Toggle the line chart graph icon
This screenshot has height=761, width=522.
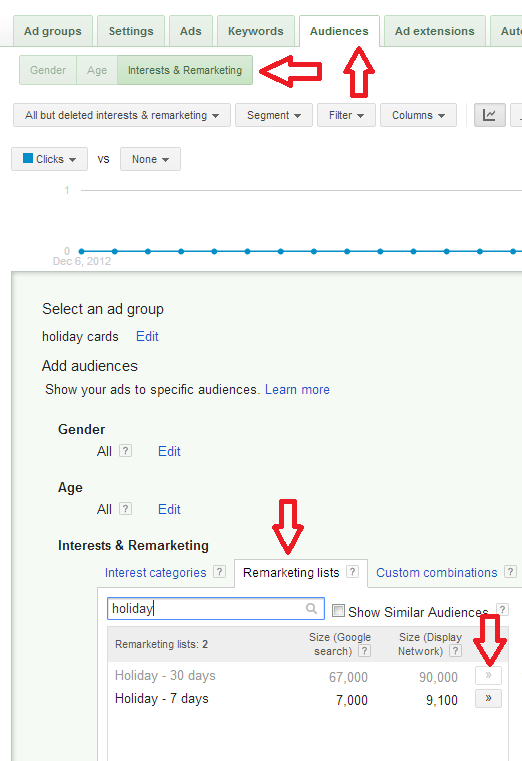pyautogui.click(x=489, y=115)
